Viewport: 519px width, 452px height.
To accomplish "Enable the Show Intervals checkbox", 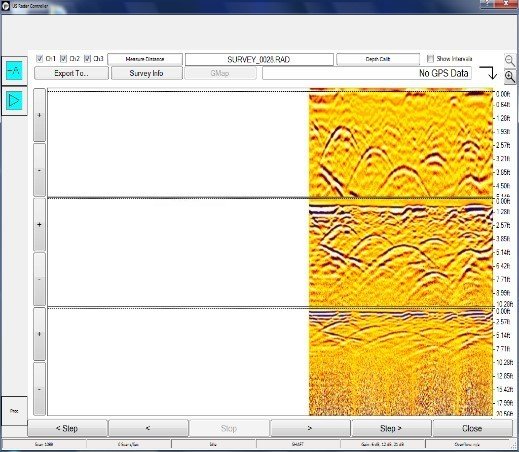I will (430, 59).
